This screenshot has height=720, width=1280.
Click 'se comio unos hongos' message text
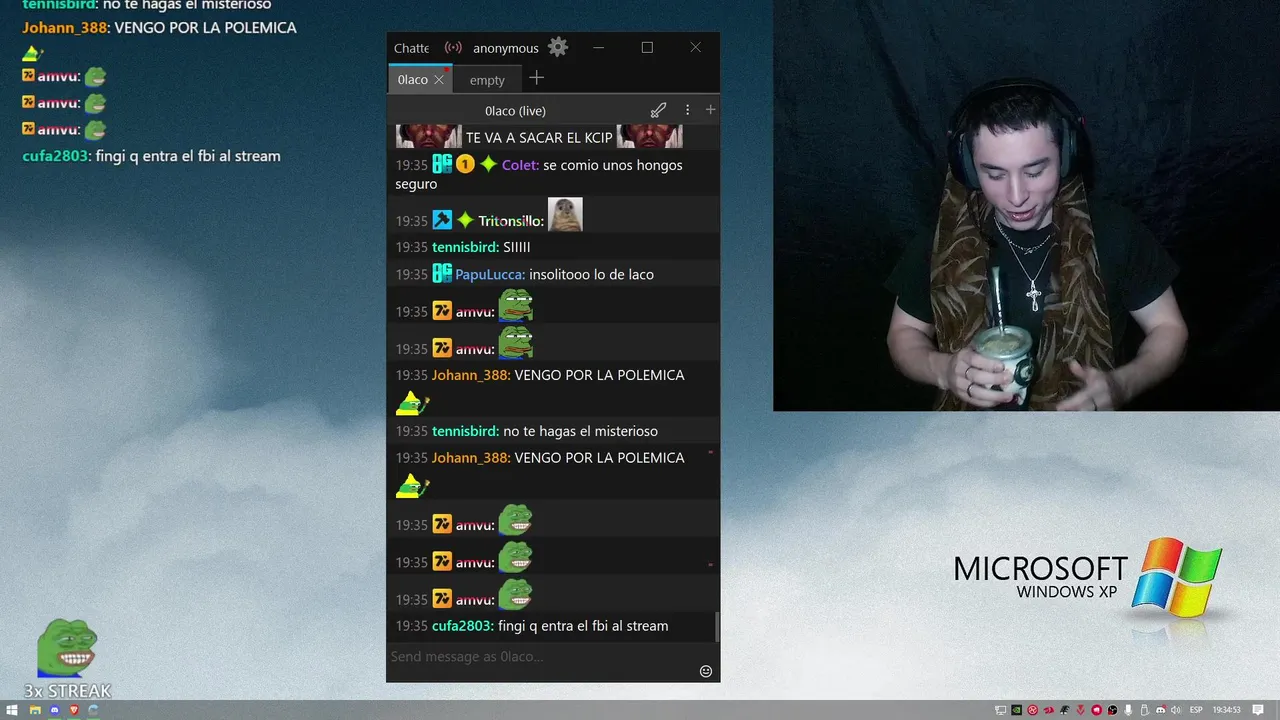pos(613,165)
